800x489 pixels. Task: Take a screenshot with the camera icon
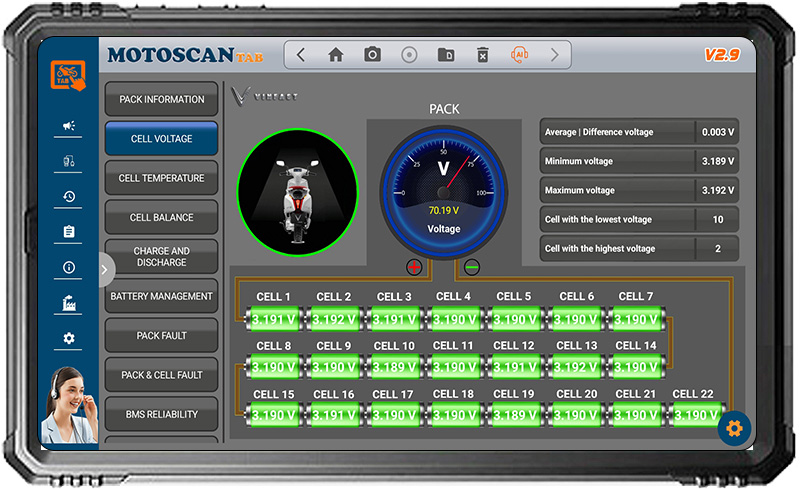pyautogui.click(x=372, y=54)
